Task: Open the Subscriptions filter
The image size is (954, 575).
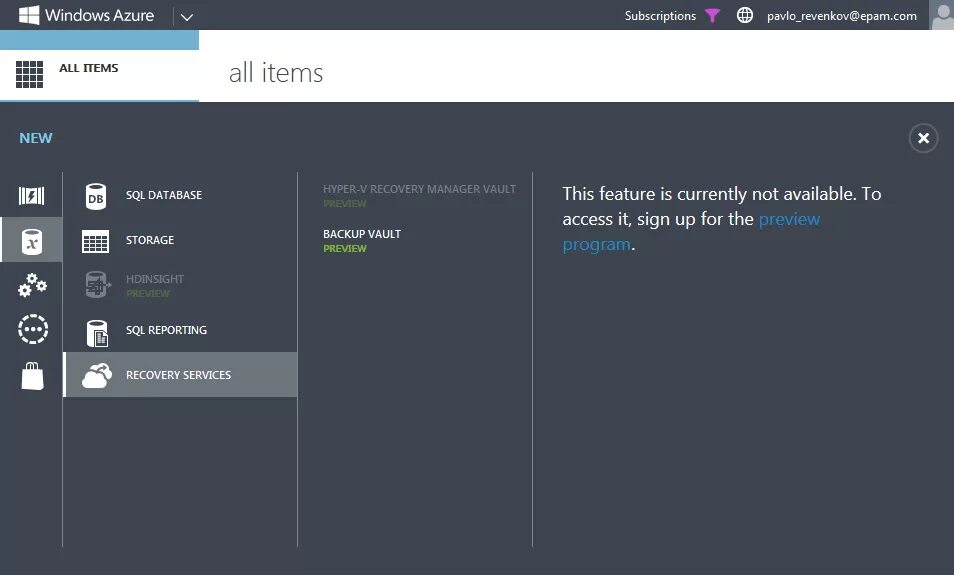Action: point(660,16)
